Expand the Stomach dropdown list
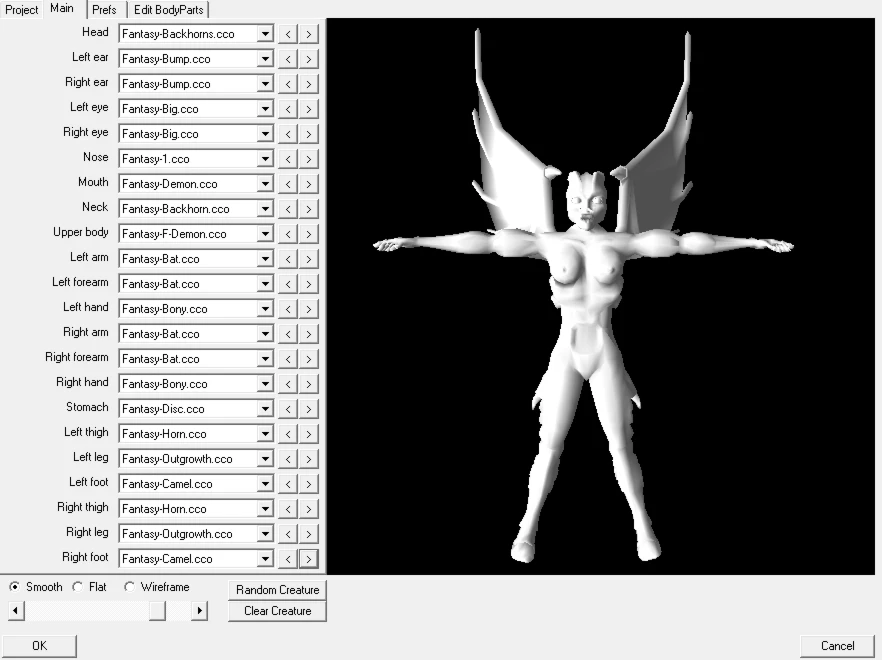The height and width of the screenshot is (660, 882). coord(265,409)
